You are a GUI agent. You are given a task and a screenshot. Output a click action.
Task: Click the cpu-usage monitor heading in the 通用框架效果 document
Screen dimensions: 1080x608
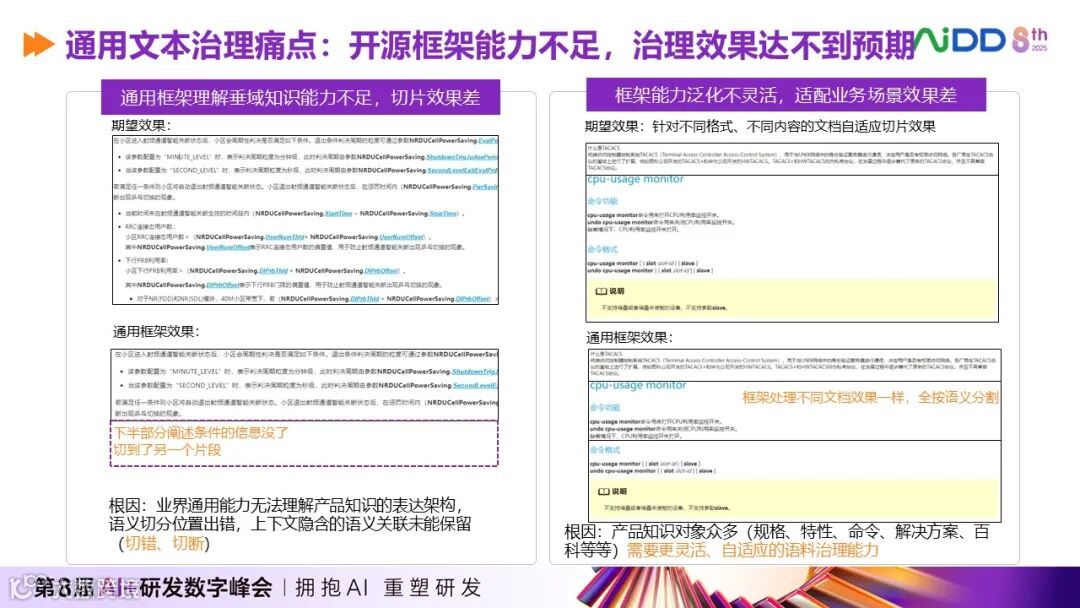(x=638, y=386)
